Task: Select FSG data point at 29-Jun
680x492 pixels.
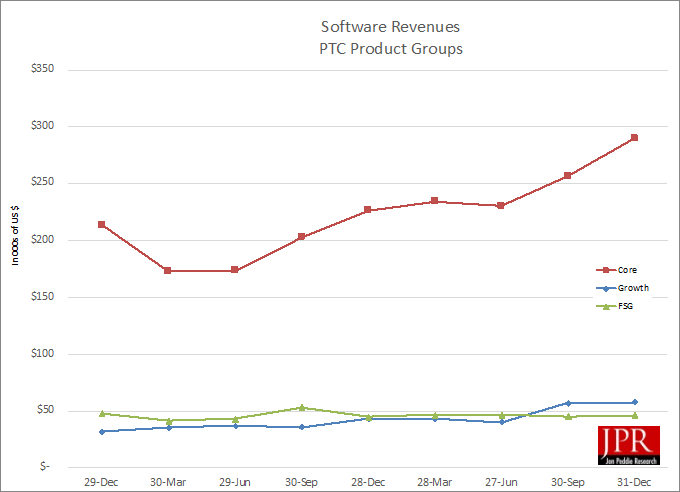Action: (x=235, y=419)
